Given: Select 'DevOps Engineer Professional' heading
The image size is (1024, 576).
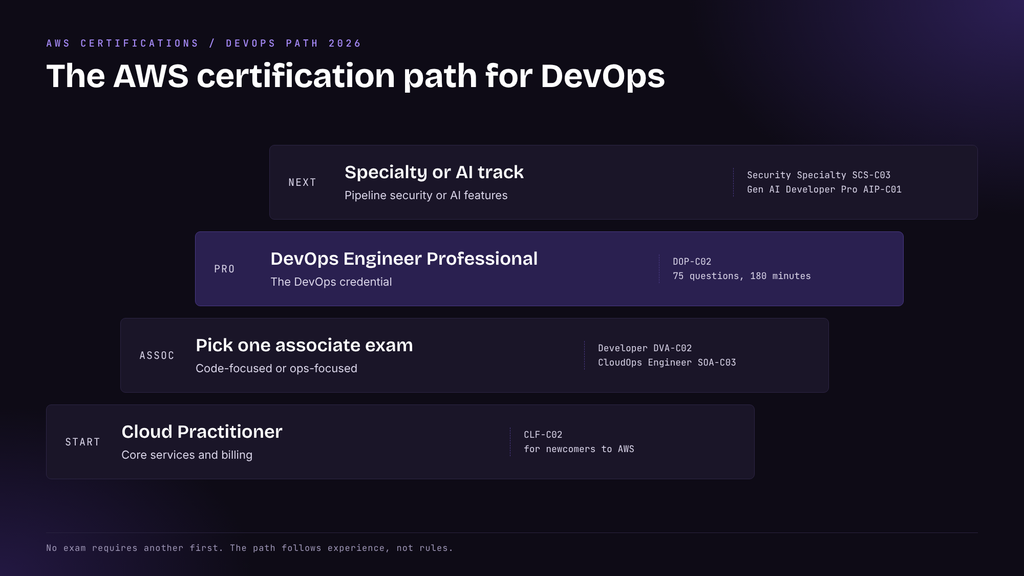Looking at the screenshot, I should (x=404, y=259).
